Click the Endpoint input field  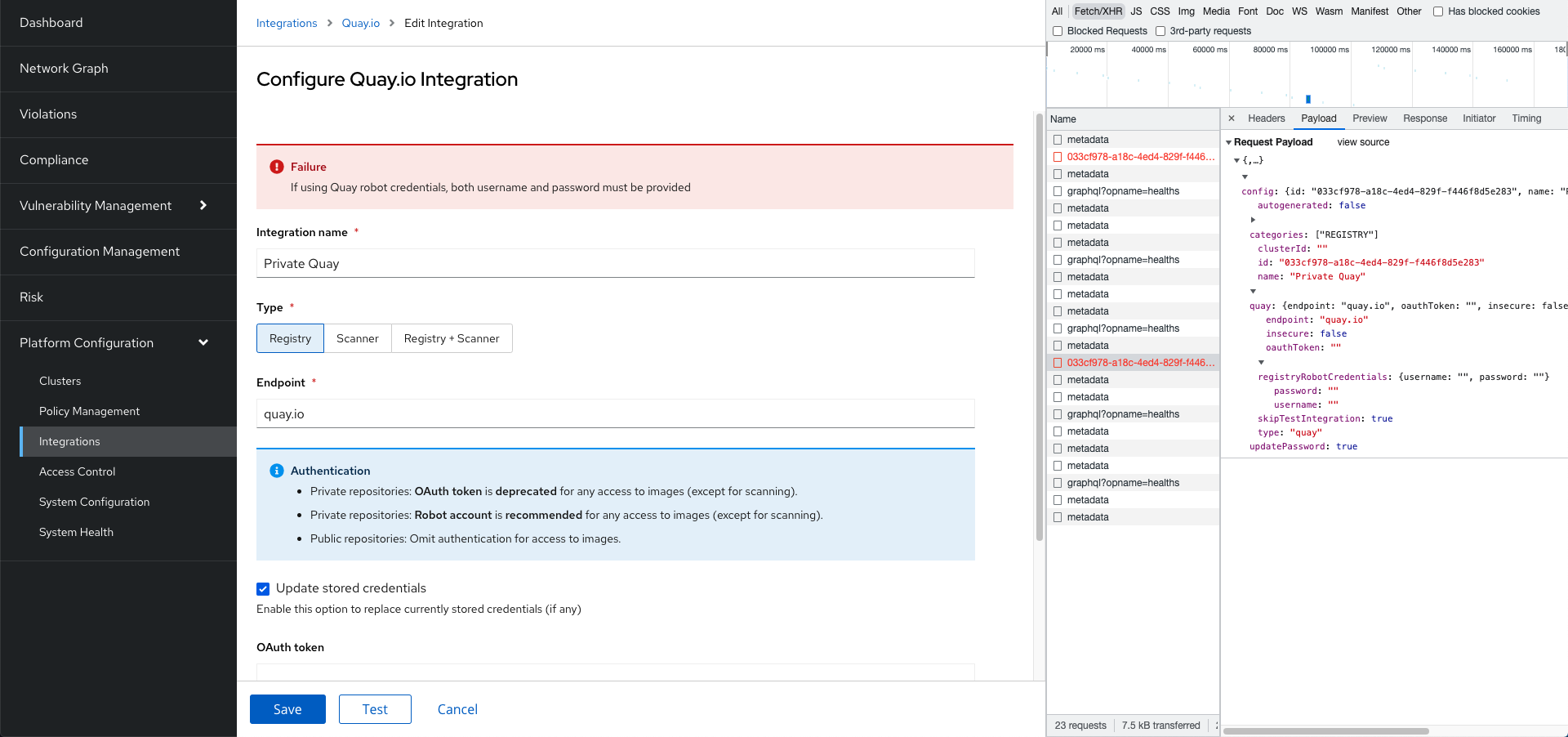(x=616, y=413)
